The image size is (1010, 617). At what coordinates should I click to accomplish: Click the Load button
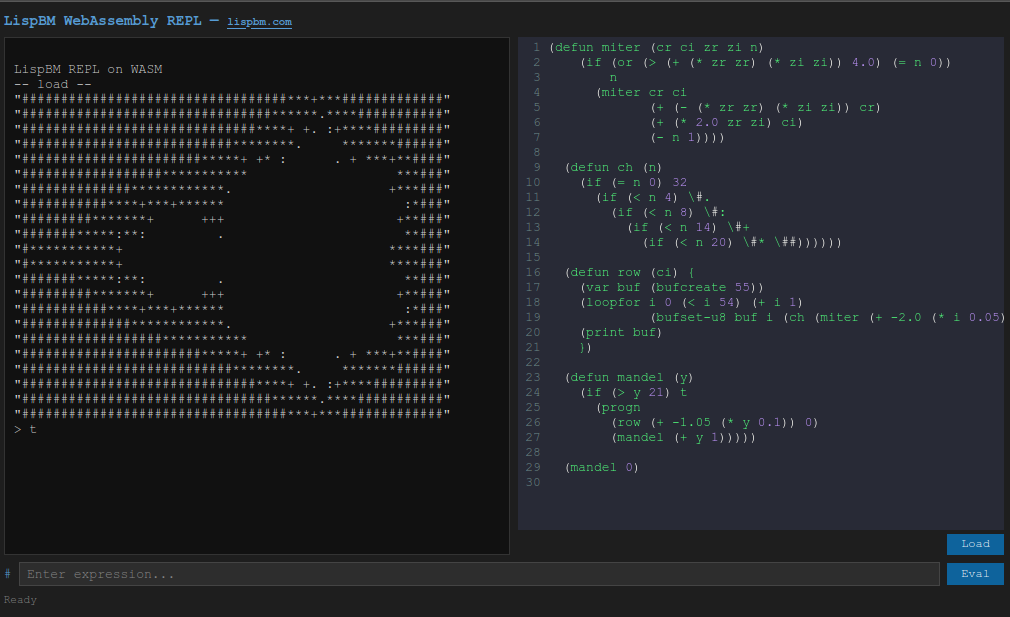tap(974, 544)
